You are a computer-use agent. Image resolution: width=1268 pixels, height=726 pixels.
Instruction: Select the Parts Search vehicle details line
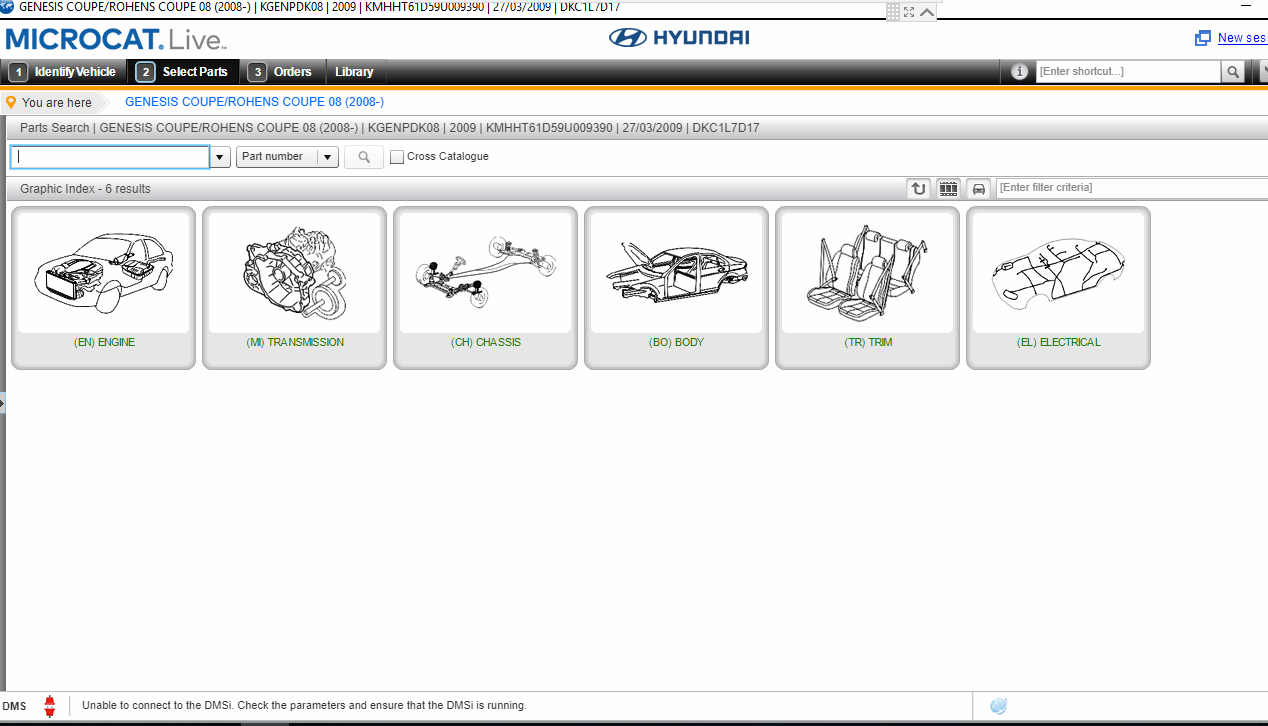click(x=389, y=128)
